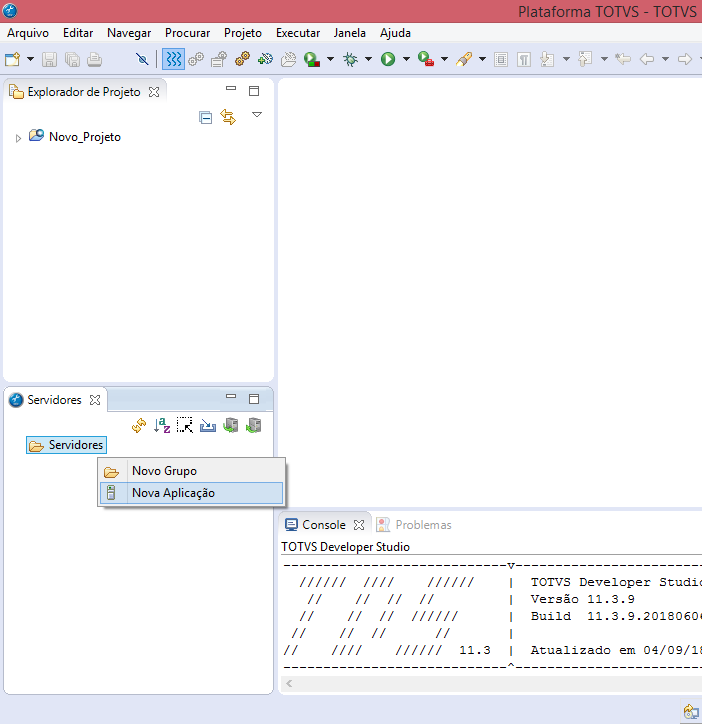Maximize the Servidores panel
702x724 pixels.
pyautogui.click(x=254, y=399)
